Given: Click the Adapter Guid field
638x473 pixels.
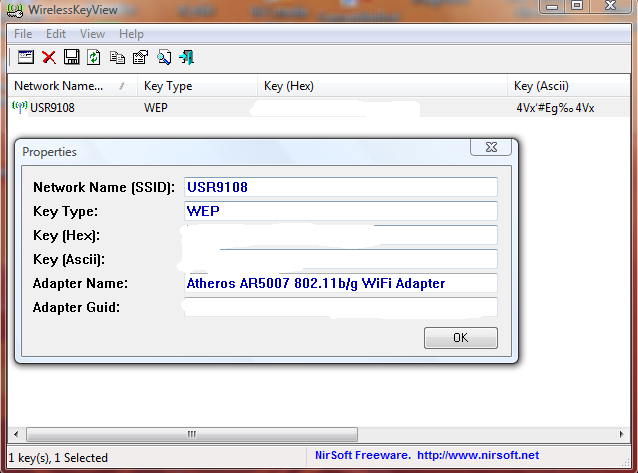Looking at the screenshot, I should tap(341, 307).
